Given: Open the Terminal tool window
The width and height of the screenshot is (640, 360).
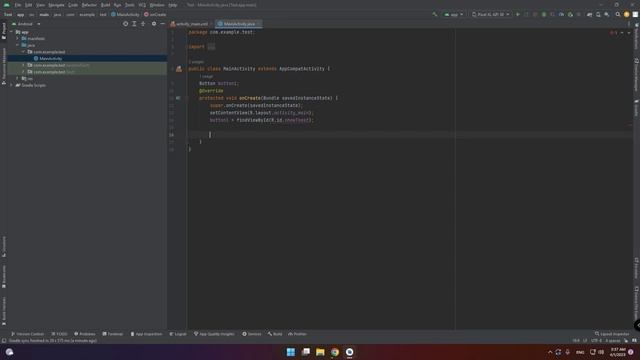Looking at the screenshot, I should point(113,334).
